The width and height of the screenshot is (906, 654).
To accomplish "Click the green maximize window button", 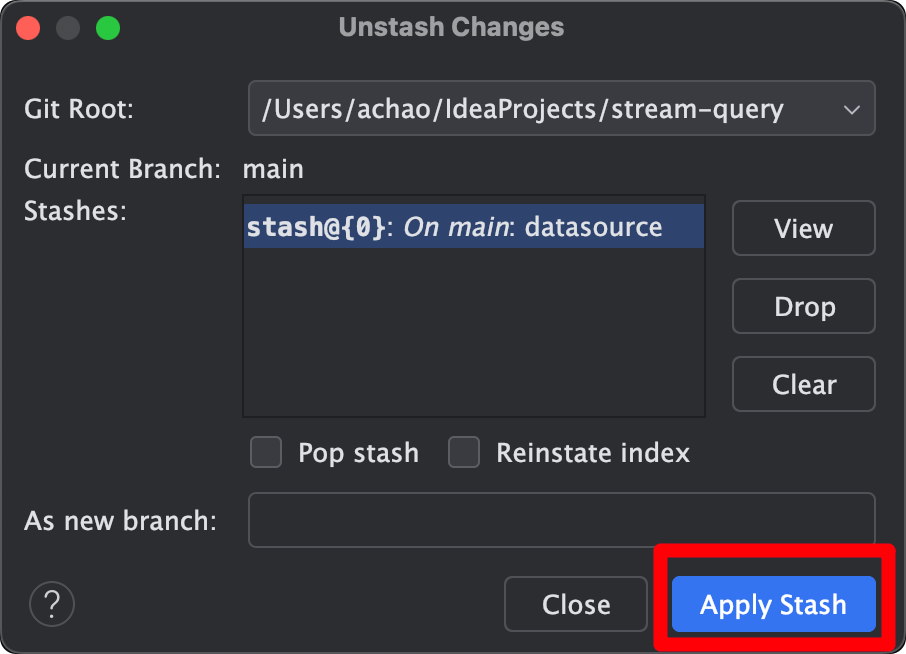I will pos(107,27).
